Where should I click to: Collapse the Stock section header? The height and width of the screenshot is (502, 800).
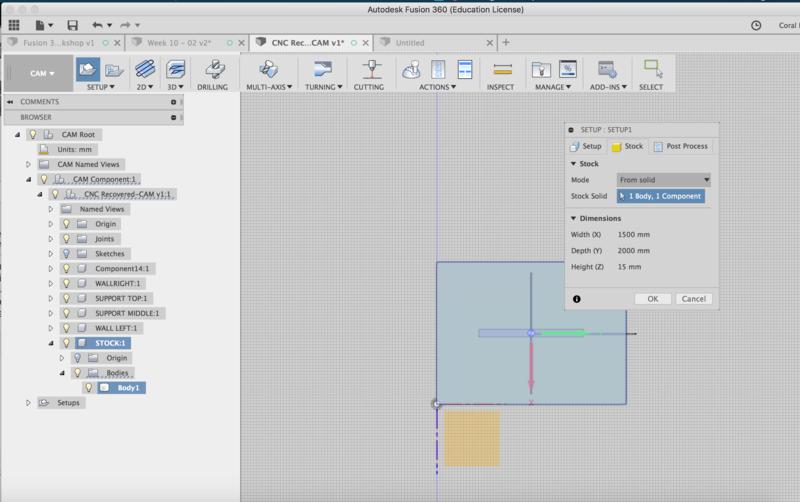tap(573, 164)
